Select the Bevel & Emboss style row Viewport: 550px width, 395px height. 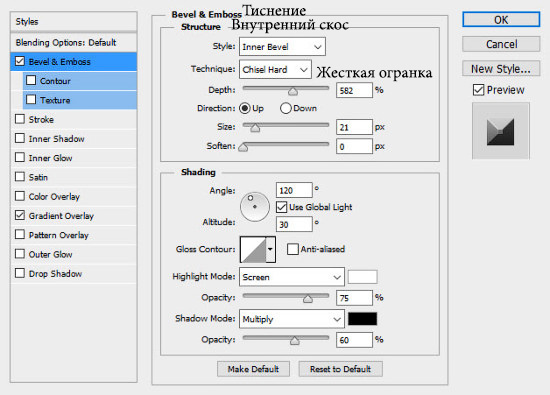74,62
